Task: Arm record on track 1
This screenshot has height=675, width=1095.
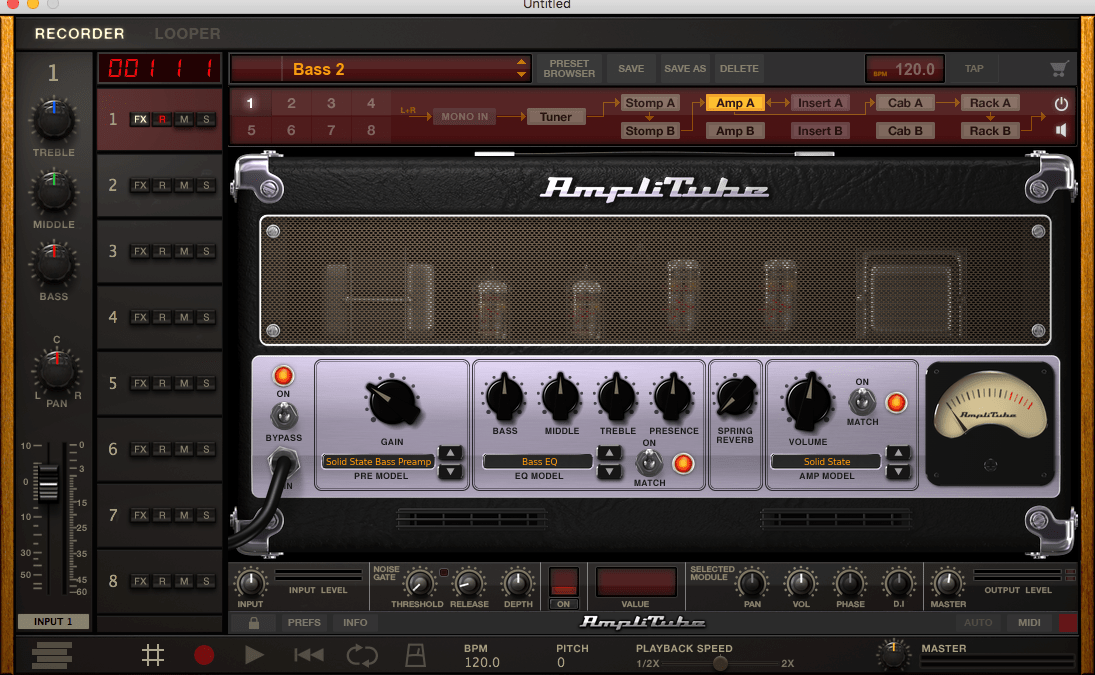Action: pyautogui.click(x=162, y=119)
